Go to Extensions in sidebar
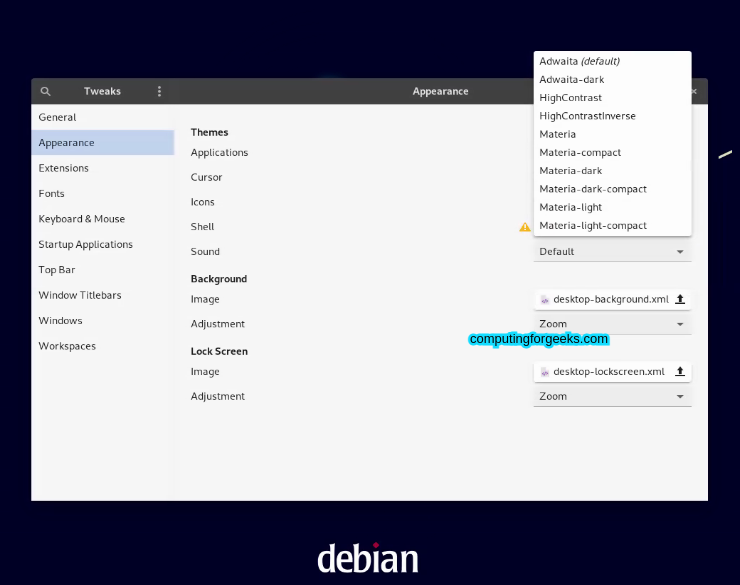The image size is (740, 585). (103, 168)
